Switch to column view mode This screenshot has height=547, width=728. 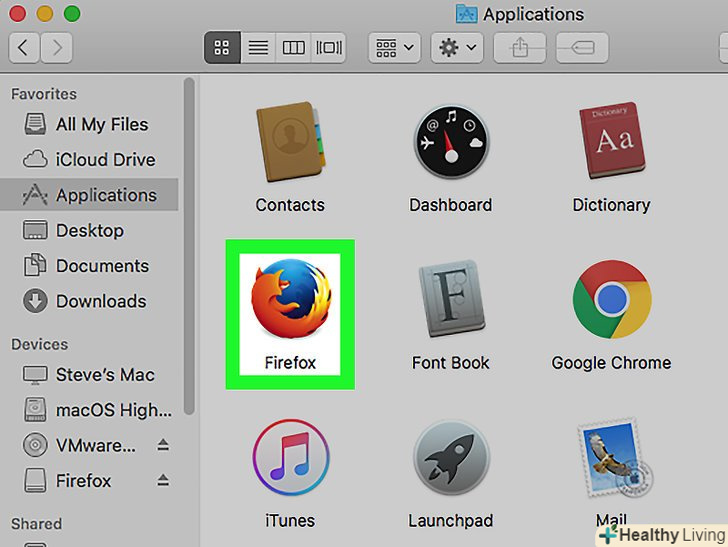(x=292, y=47)
